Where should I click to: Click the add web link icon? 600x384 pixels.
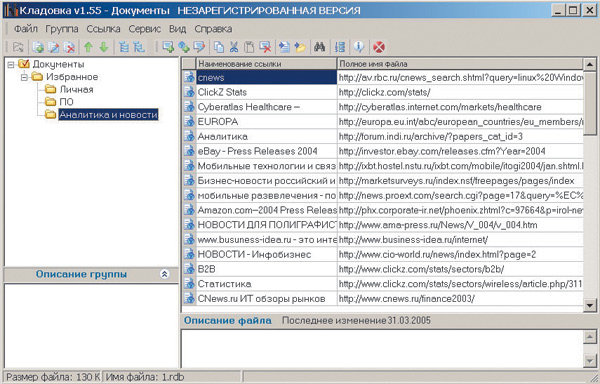tap(184, 47)
